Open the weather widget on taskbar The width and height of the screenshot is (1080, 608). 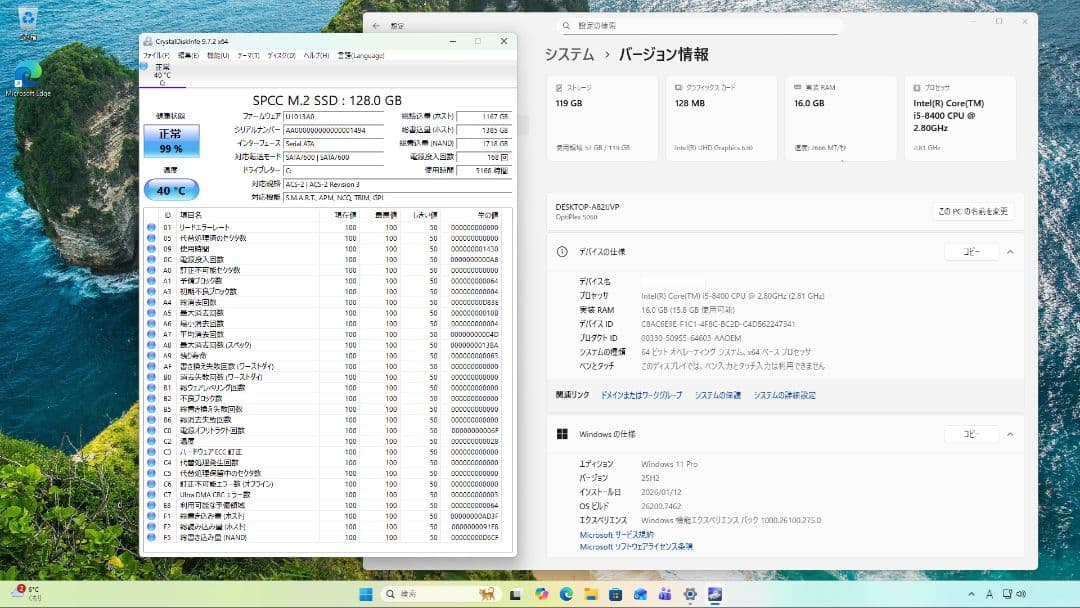[x=26, y=593]
